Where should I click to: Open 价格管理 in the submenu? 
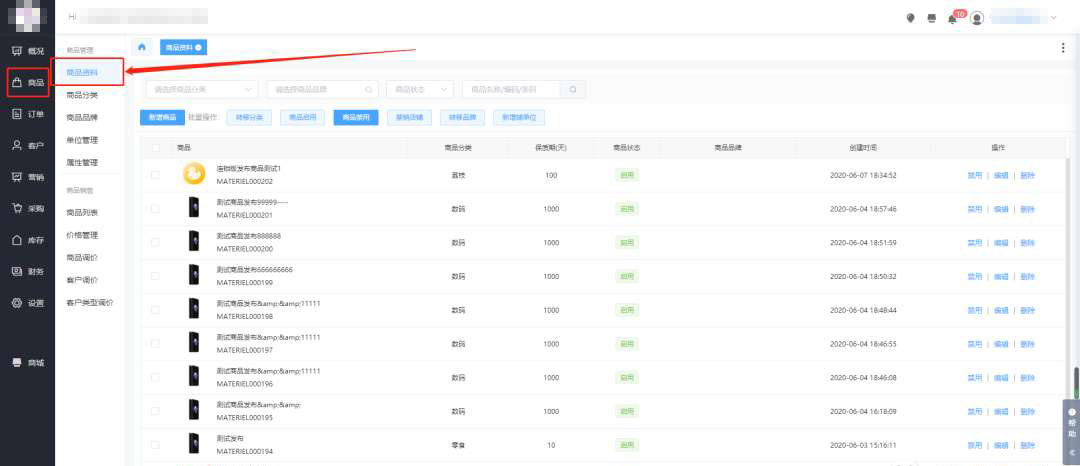82,235
